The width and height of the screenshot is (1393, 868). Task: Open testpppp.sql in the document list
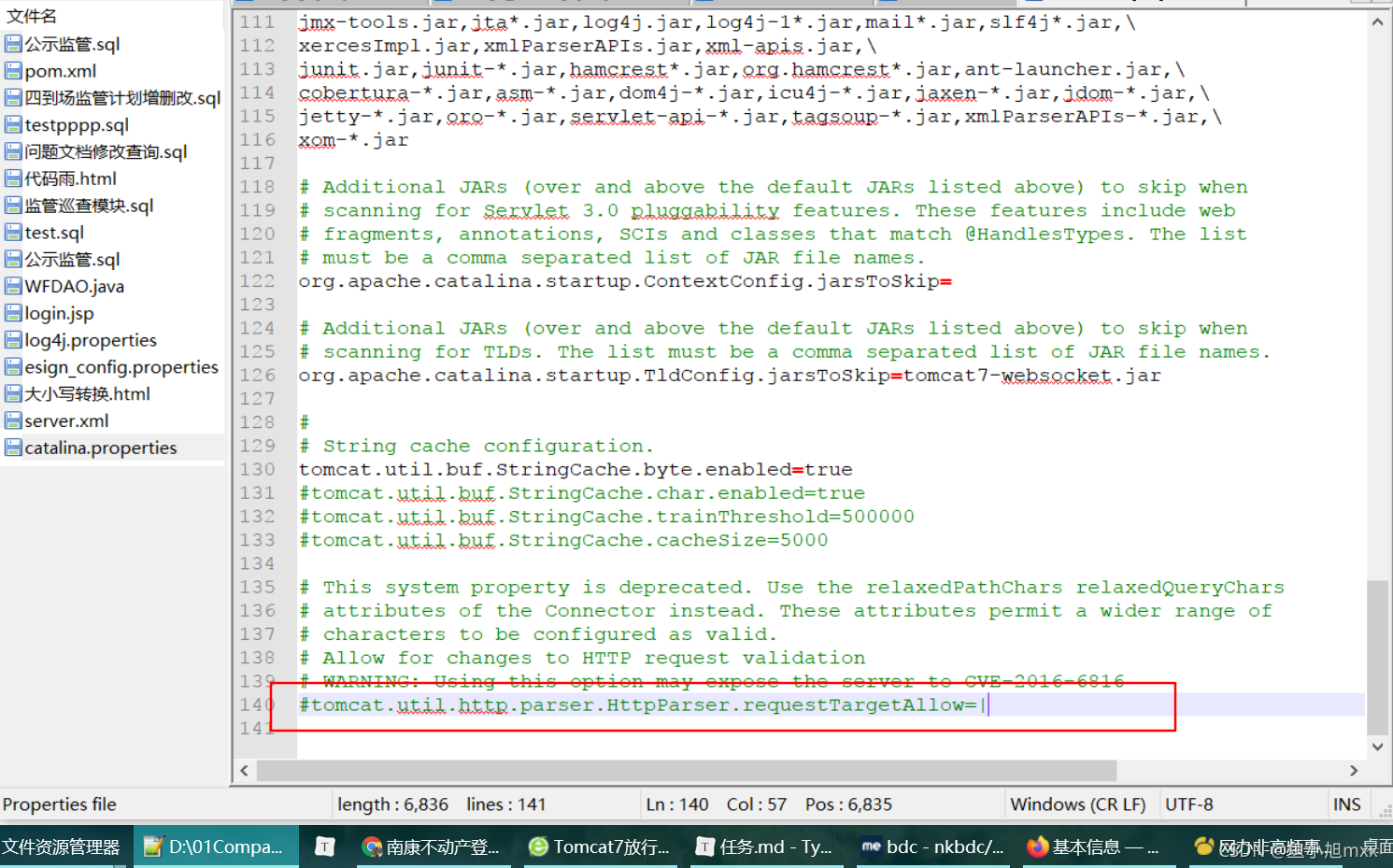77,125
